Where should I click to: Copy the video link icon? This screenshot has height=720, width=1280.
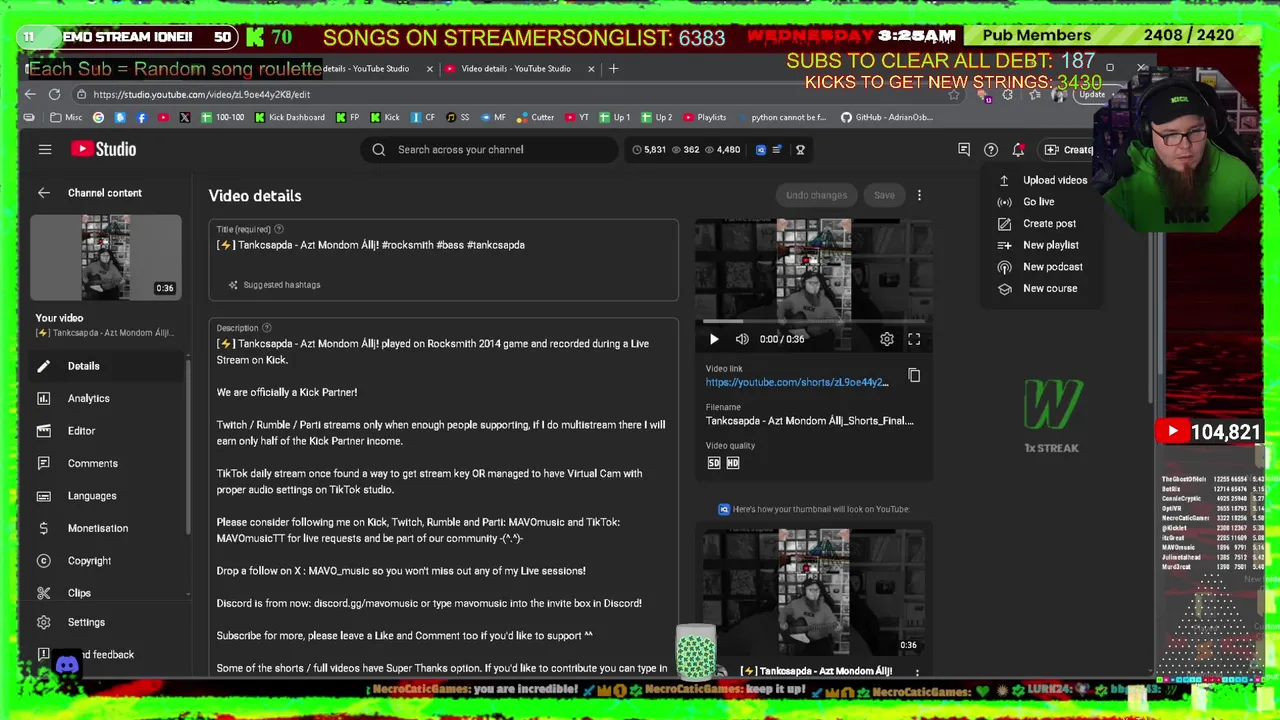pyautogui.click(x=914, y=375)
